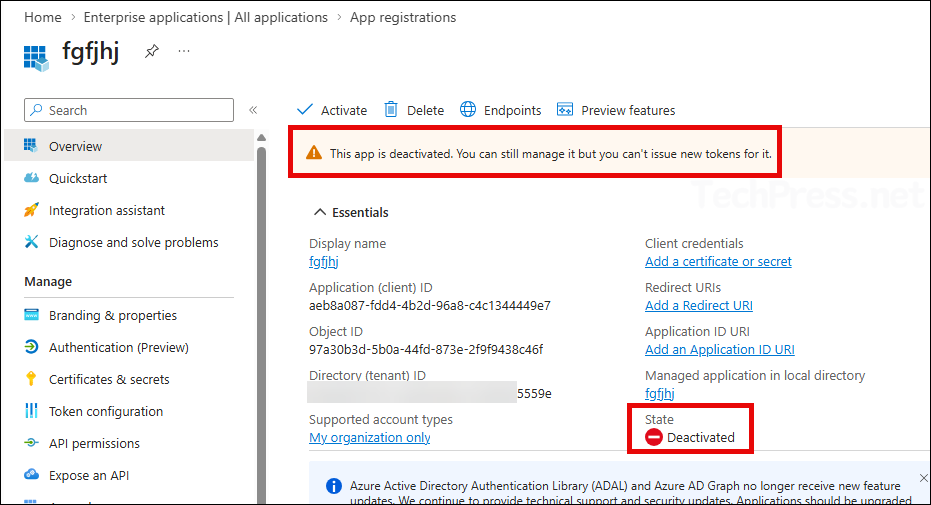
Task: Click the deactivated app warning message
Action: 550,154
